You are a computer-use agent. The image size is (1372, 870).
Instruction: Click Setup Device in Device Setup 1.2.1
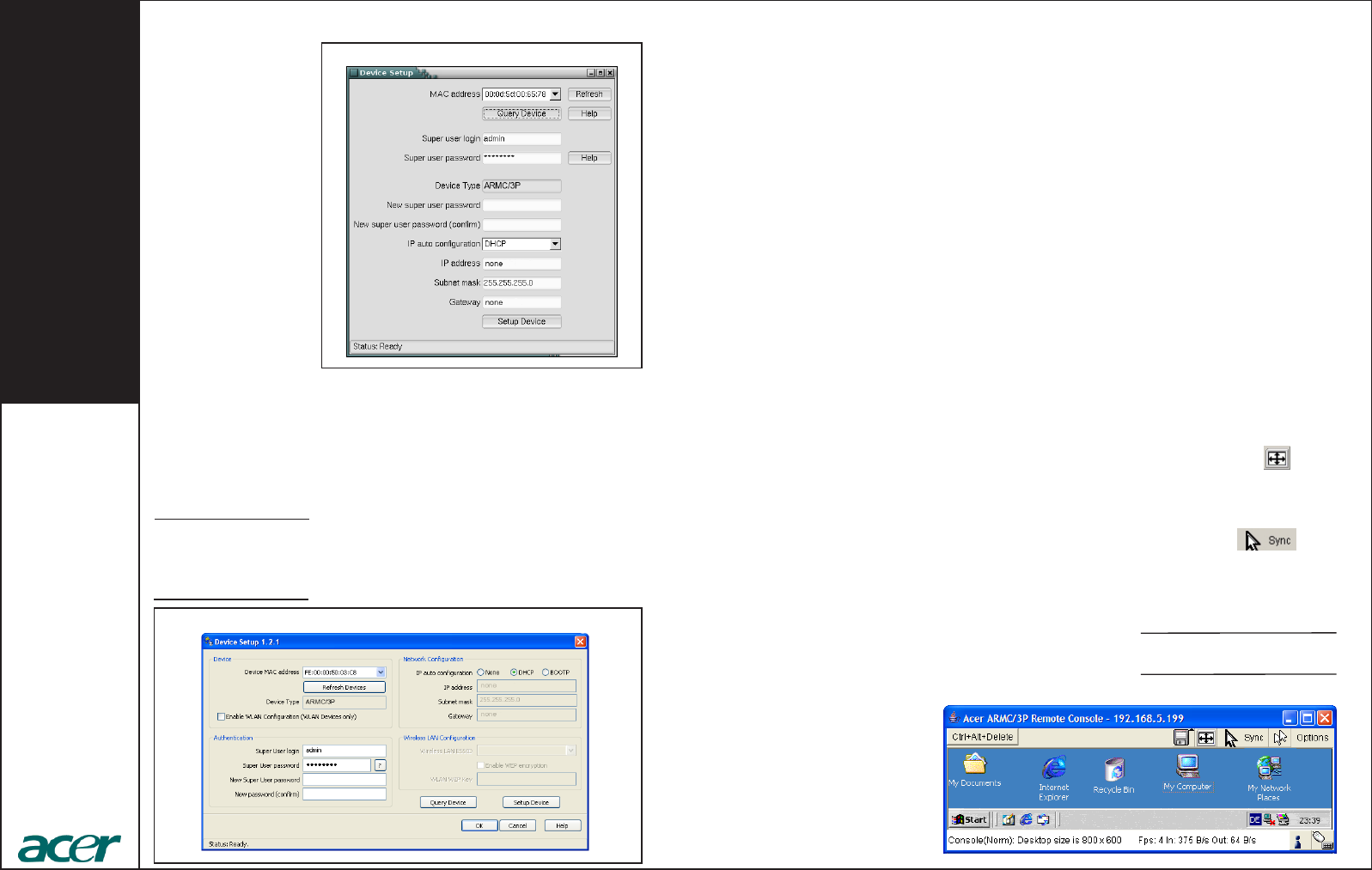click(x=531, y=802)
